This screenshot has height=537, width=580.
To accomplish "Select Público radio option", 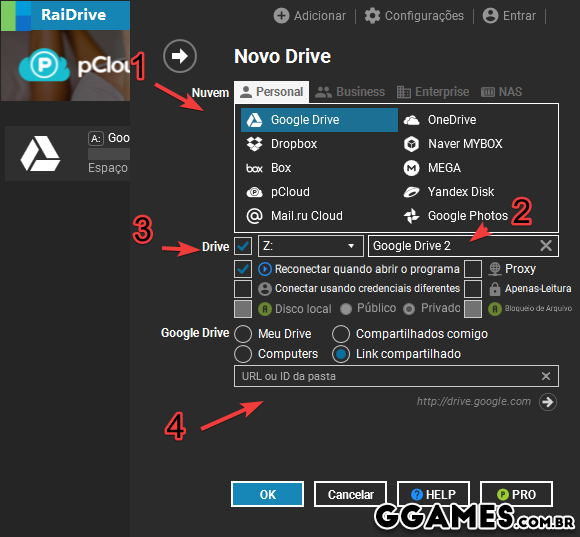I will [x=346, y=309].
